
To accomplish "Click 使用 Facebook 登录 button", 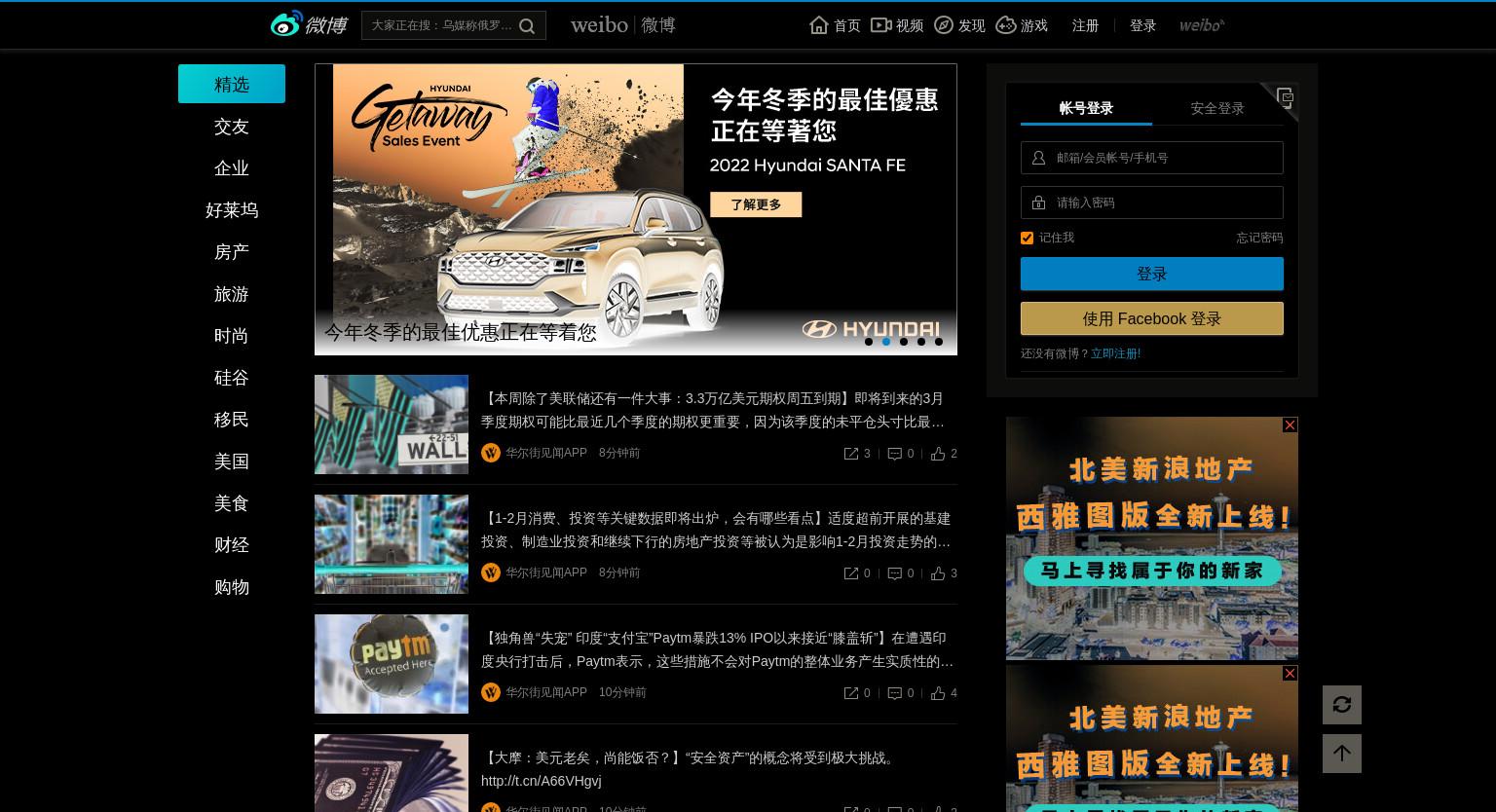I will click(1152, 318).
